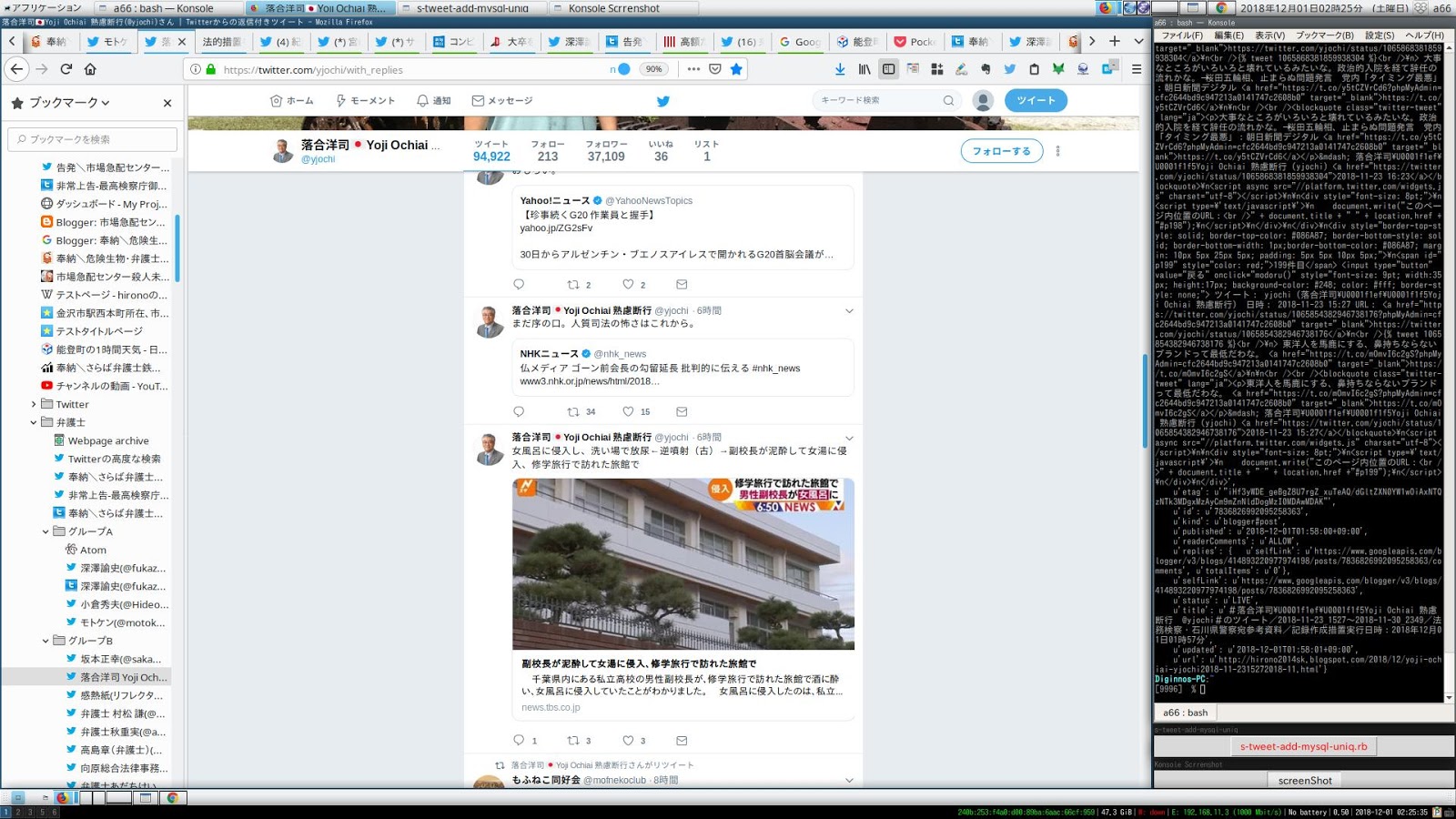Reload the current page

pos(66,69)
